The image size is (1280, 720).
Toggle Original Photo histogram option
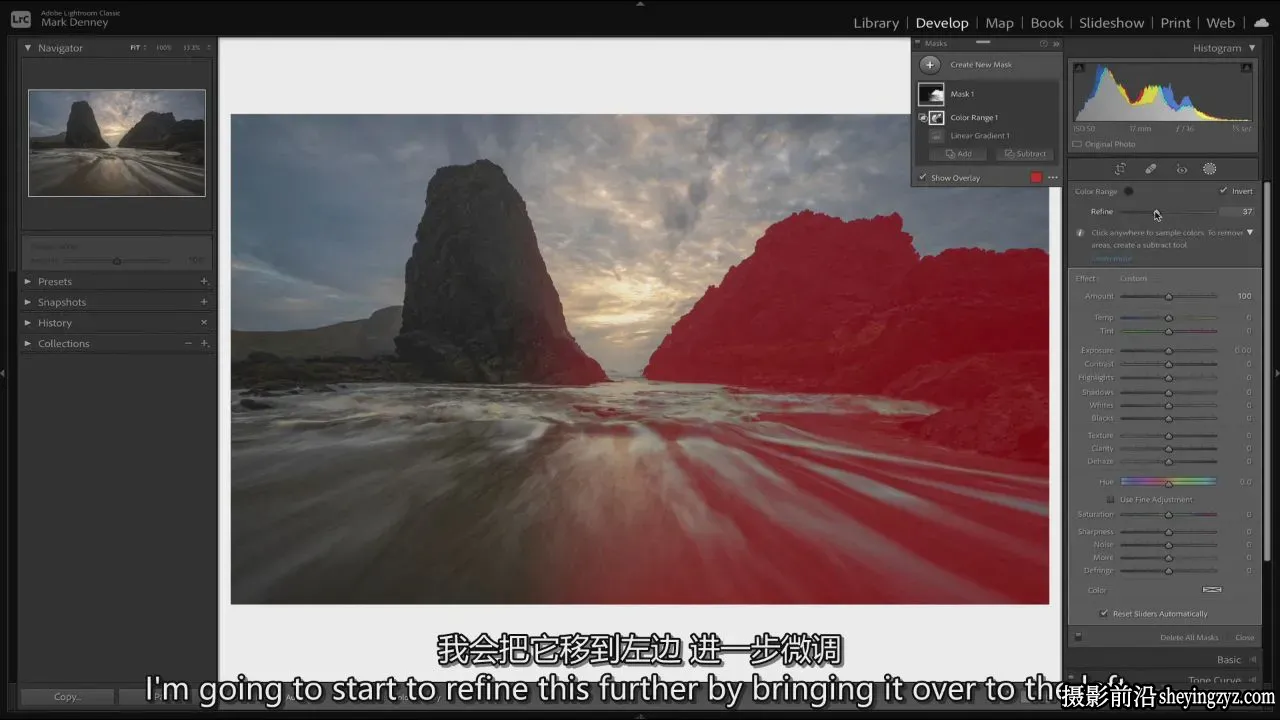[1077, 144]
